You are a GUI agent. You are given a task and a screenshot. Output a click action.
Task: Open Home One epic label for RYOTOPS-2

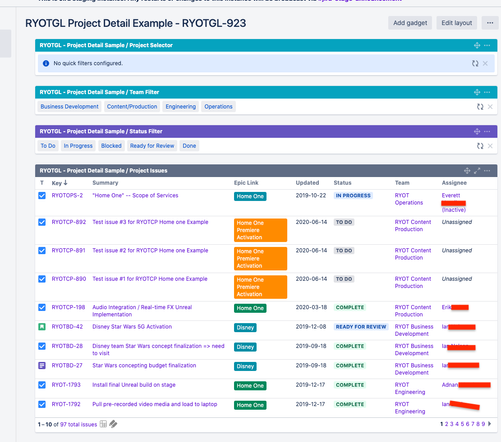click(x=250, y=196)
